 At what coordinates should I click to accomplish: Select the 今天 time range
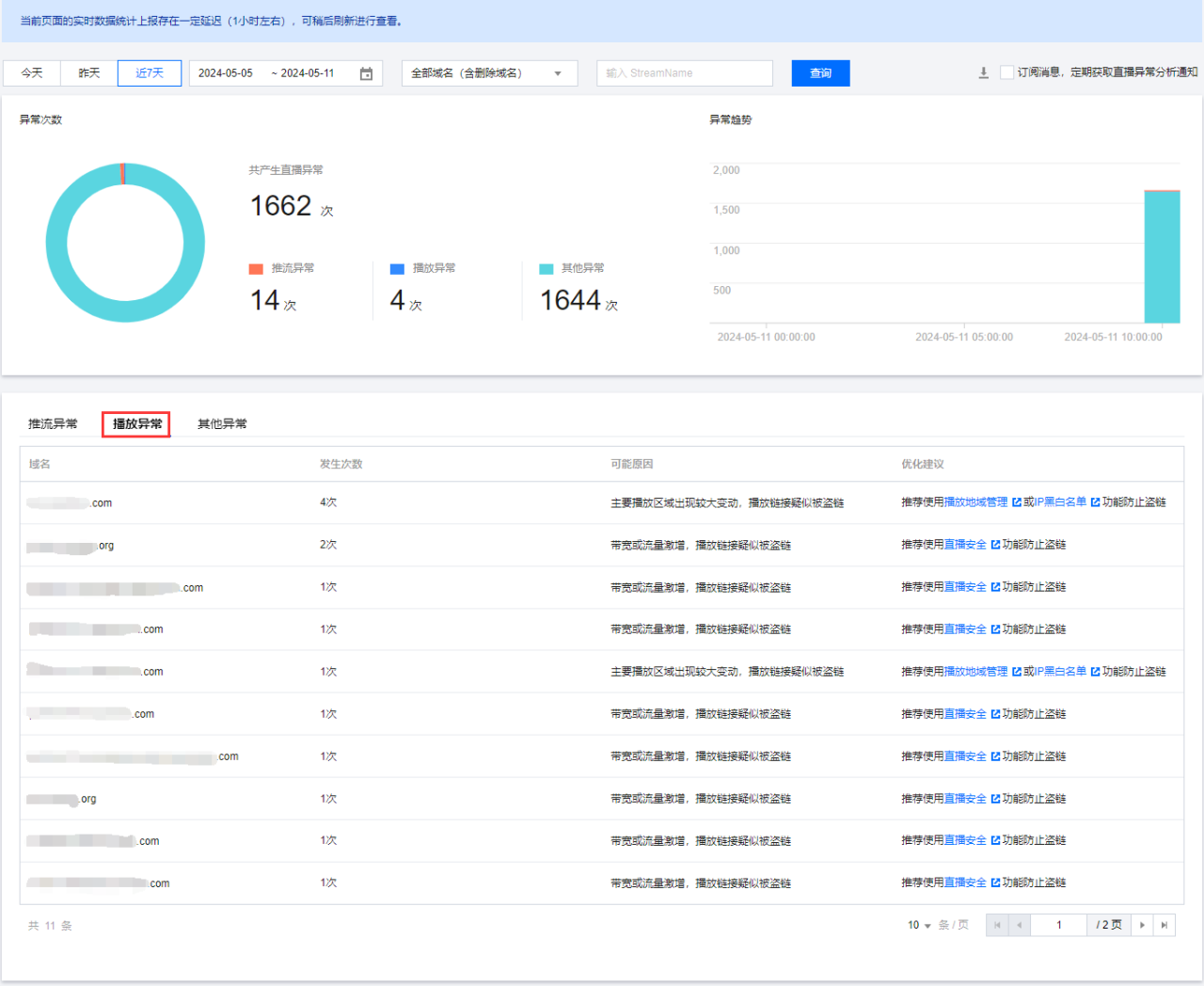point(32,73)
